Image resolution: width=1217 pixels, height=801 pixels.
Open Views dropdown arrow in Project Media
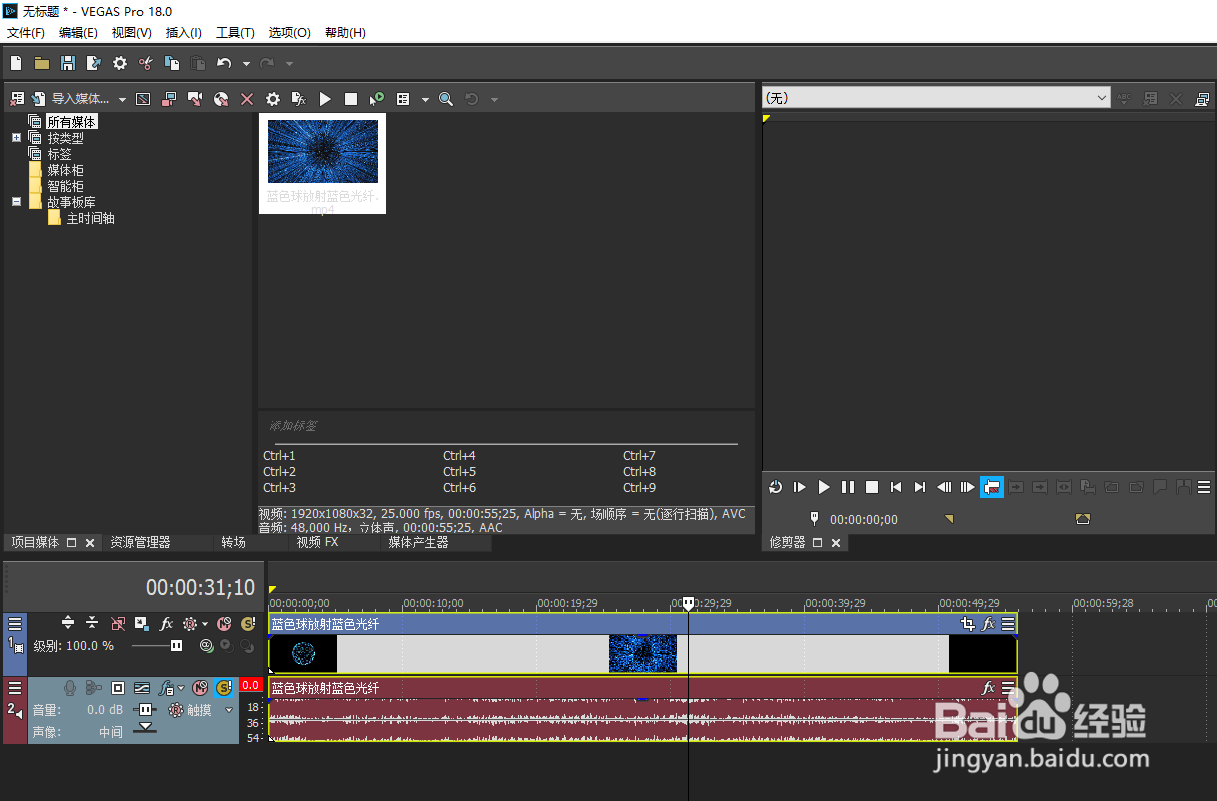click(424, 99)
